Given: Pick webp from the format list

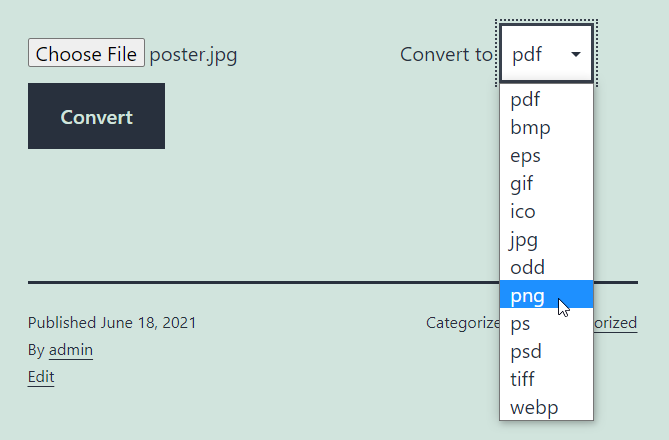Looking at the screenshot, I should (546, 407).
